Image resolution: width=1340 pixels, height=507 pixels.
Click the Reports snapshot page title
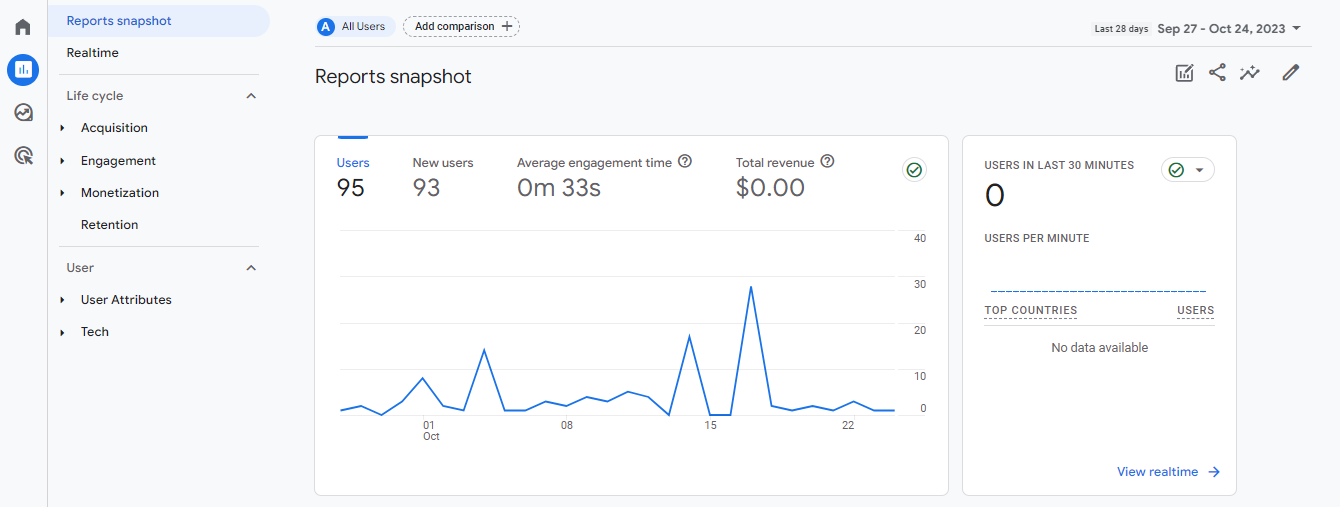[393, 77]
